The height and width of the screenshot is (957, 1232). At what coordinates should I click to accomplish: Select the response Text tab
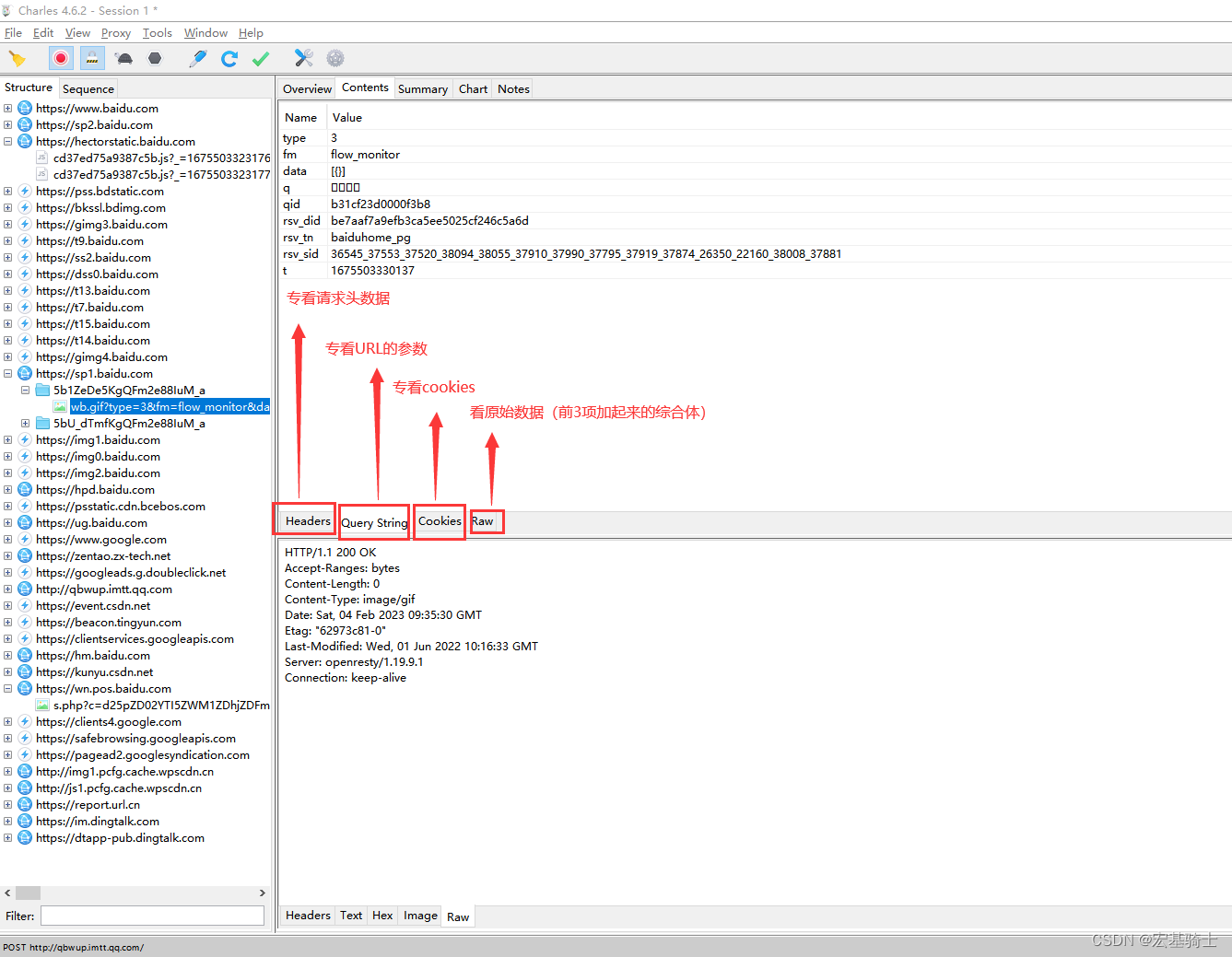351,916
